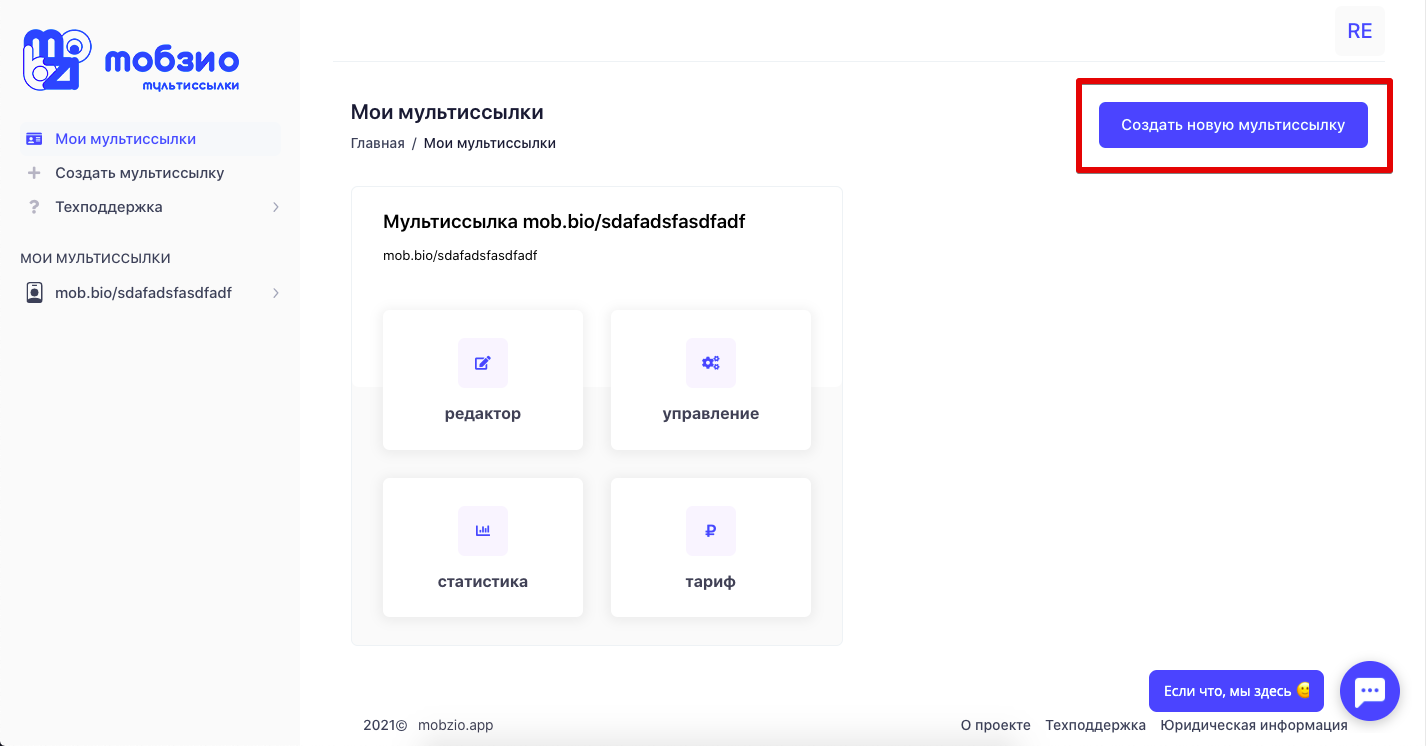Click the тариф ruble icon
Image resolution: width=1426 pixels, height=746 pixels.
click(711, 531)
